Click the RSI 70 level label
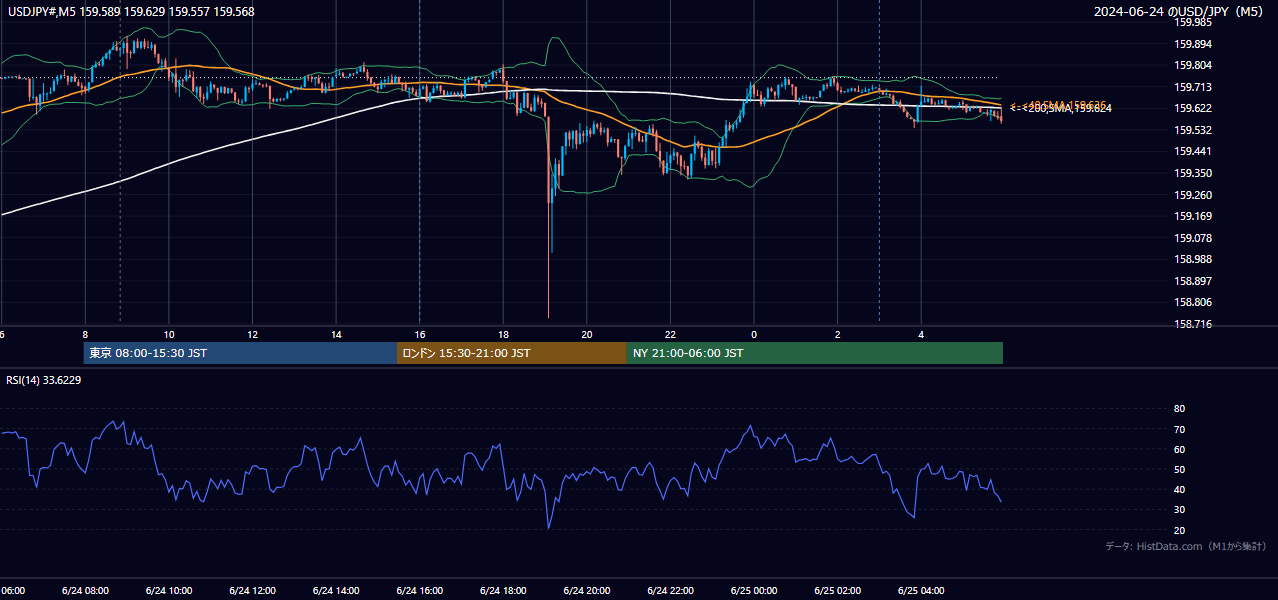 click(1179, 429)
